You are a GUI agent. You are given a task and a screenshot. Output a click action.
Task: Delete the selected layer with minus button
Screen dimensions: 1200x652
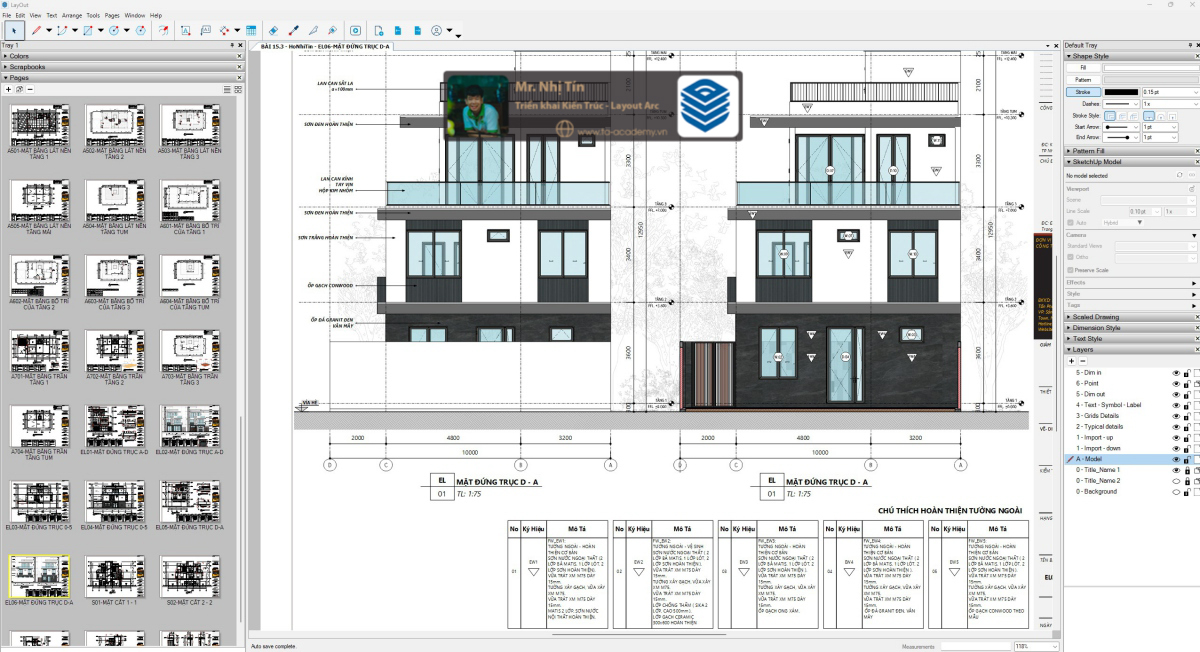click(1084, 361)
